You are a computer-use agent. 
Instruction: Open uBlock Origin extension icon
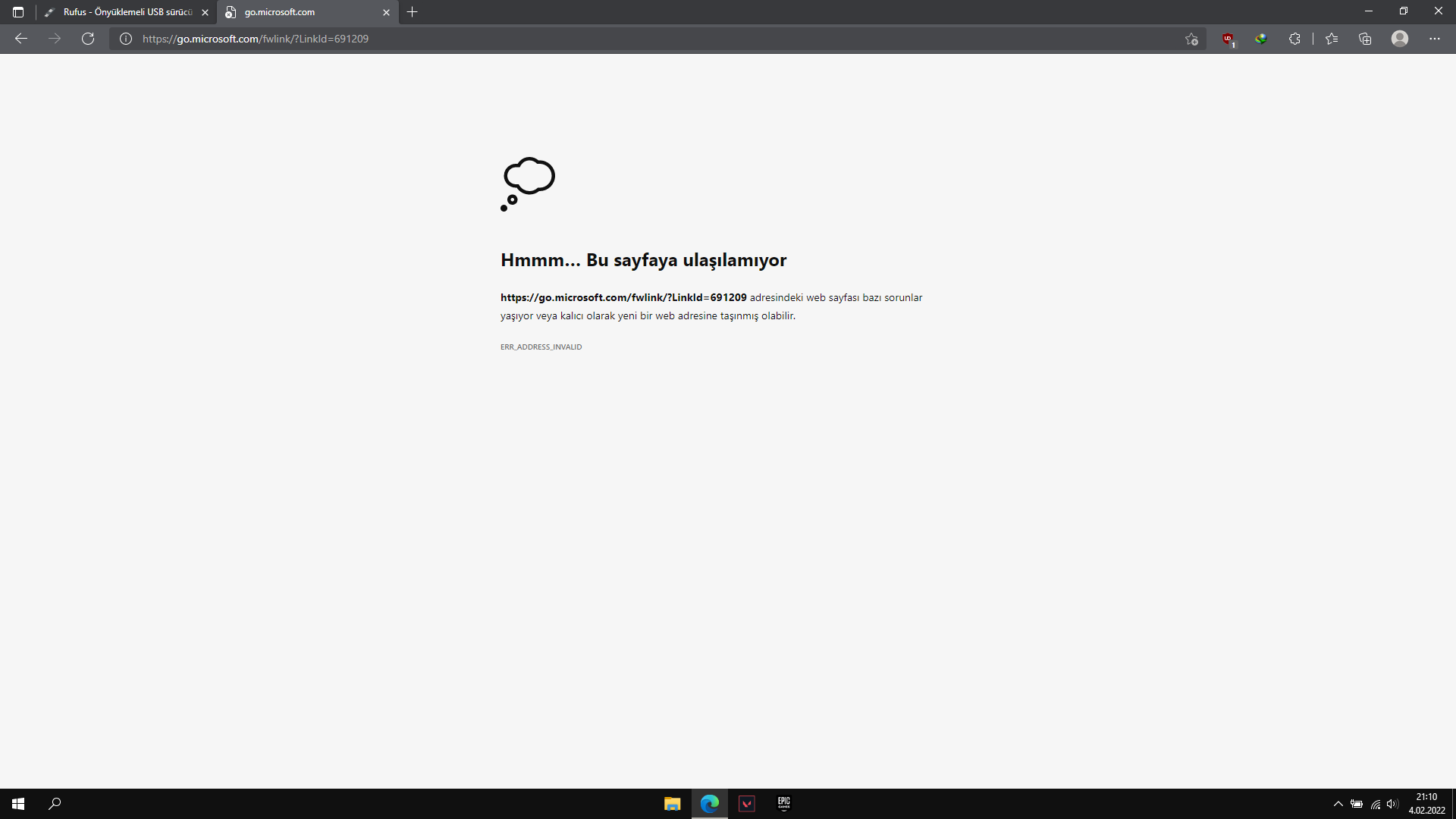[1228, 39]
